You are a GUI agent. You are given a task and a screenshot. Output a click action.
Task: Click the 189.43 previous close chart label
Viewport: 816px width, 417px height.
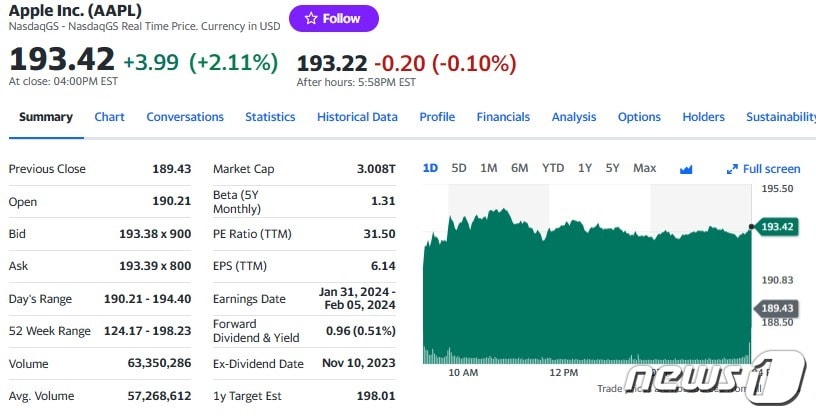click(777, 307)
